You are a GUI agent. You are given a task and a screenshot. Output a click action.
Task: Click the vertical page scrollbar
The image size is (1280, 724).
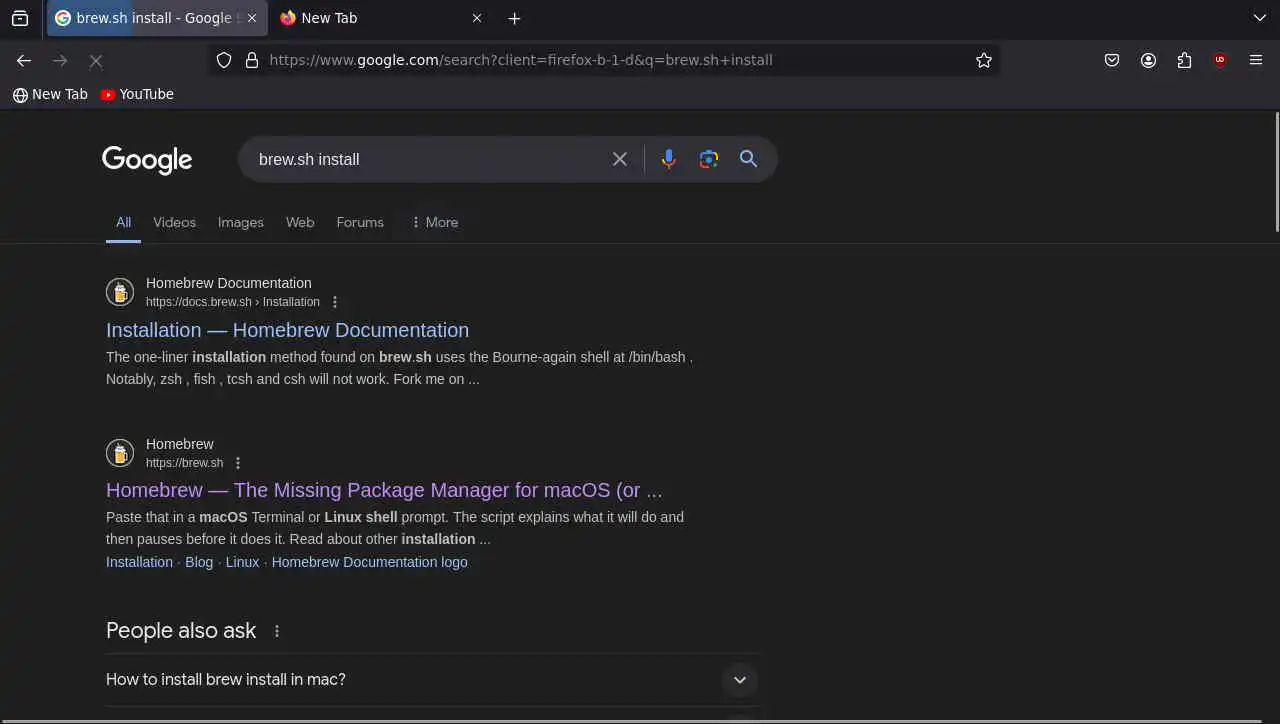[1275, 172]
